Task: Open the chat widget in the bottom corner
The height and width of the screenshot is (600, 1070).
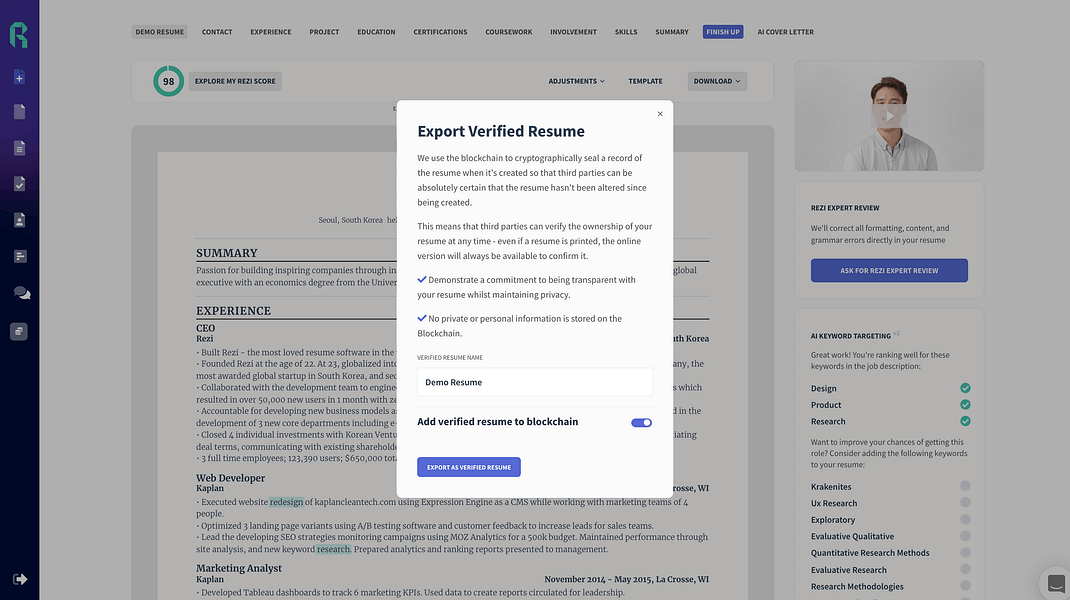Action: 1055,584
